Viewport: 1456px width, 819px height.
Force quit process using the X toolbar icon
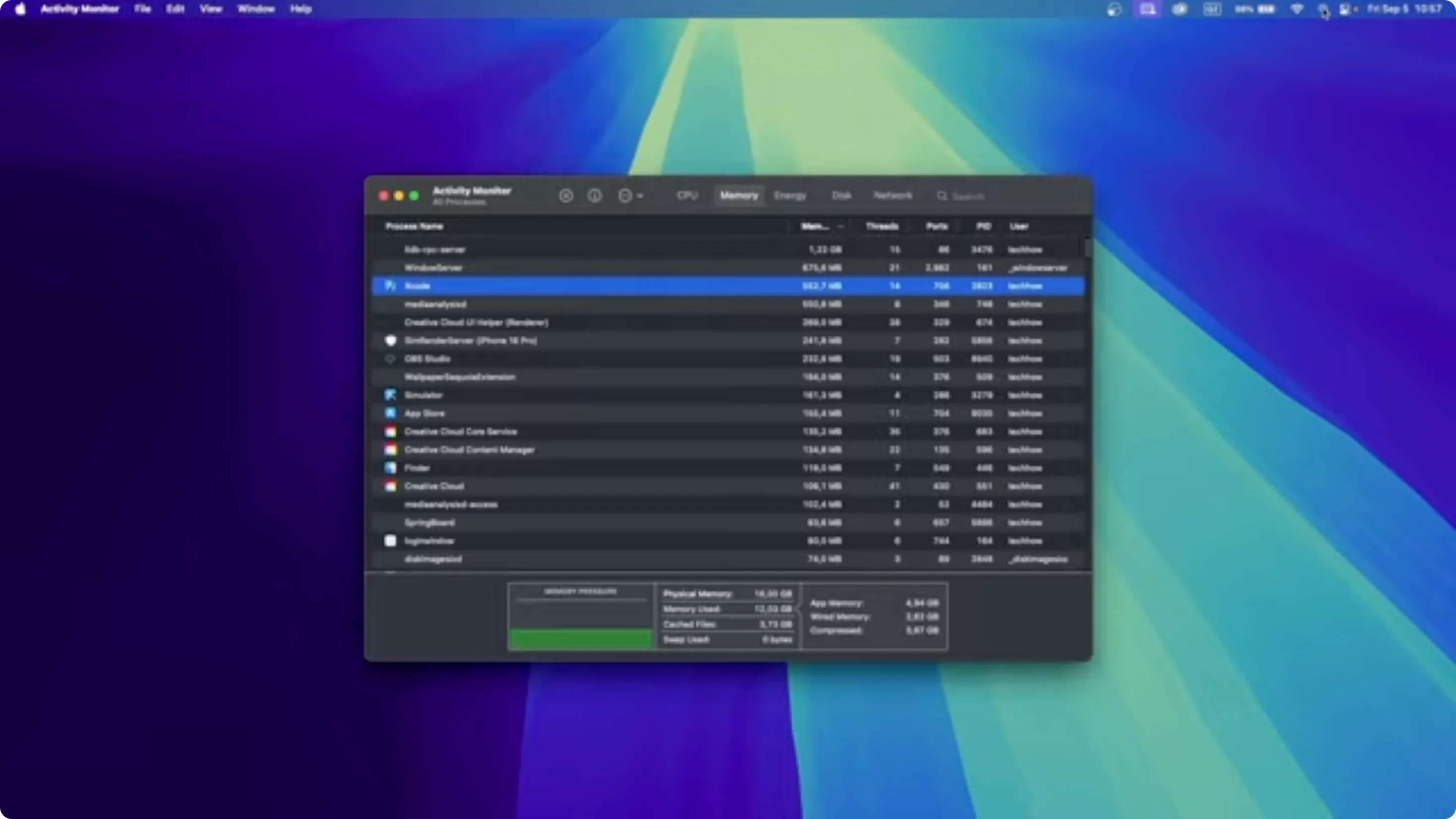(x=566, y=195)
